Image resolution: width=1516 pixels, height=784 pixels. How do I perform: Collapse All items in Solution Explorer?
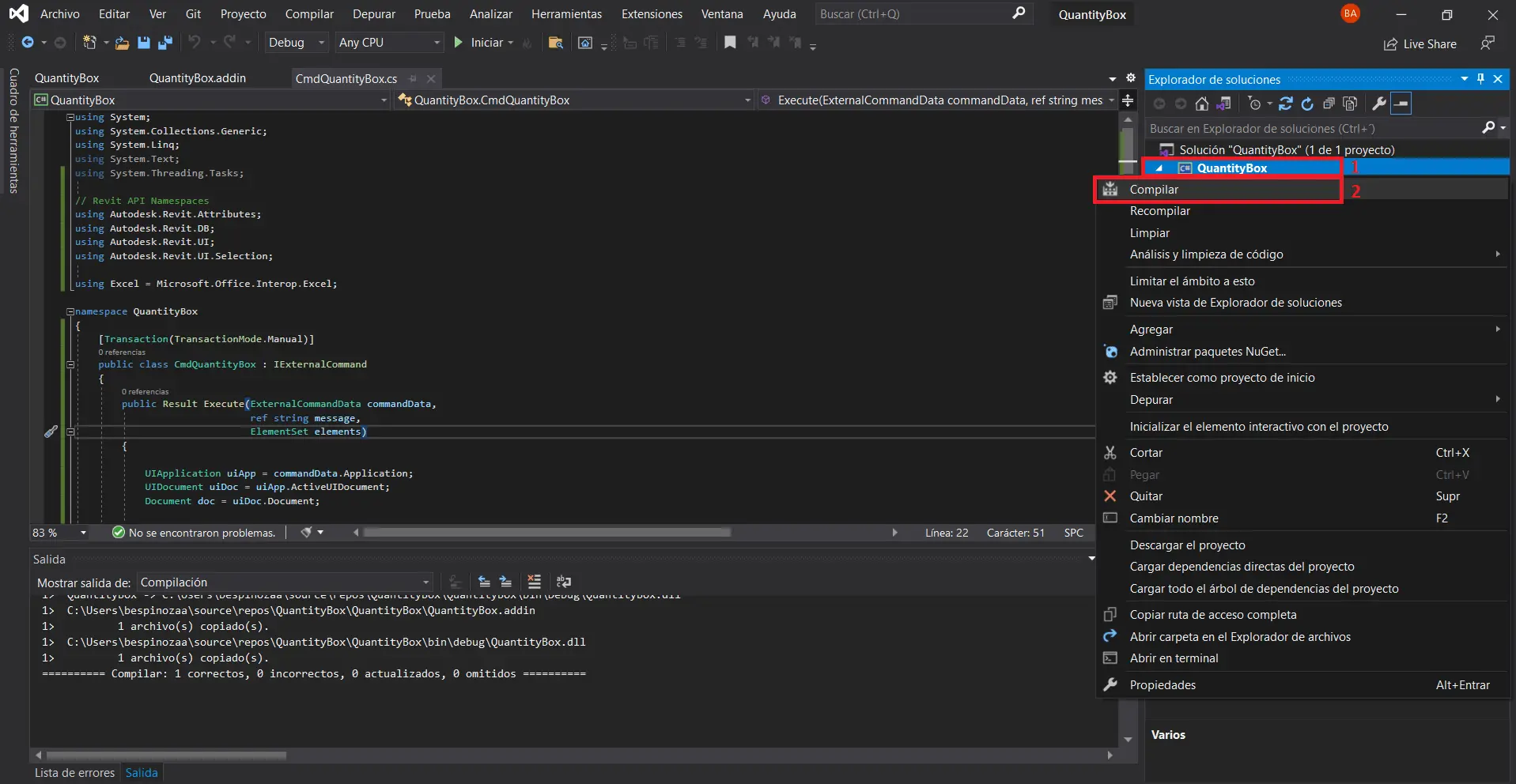(x=1329, y=104)
